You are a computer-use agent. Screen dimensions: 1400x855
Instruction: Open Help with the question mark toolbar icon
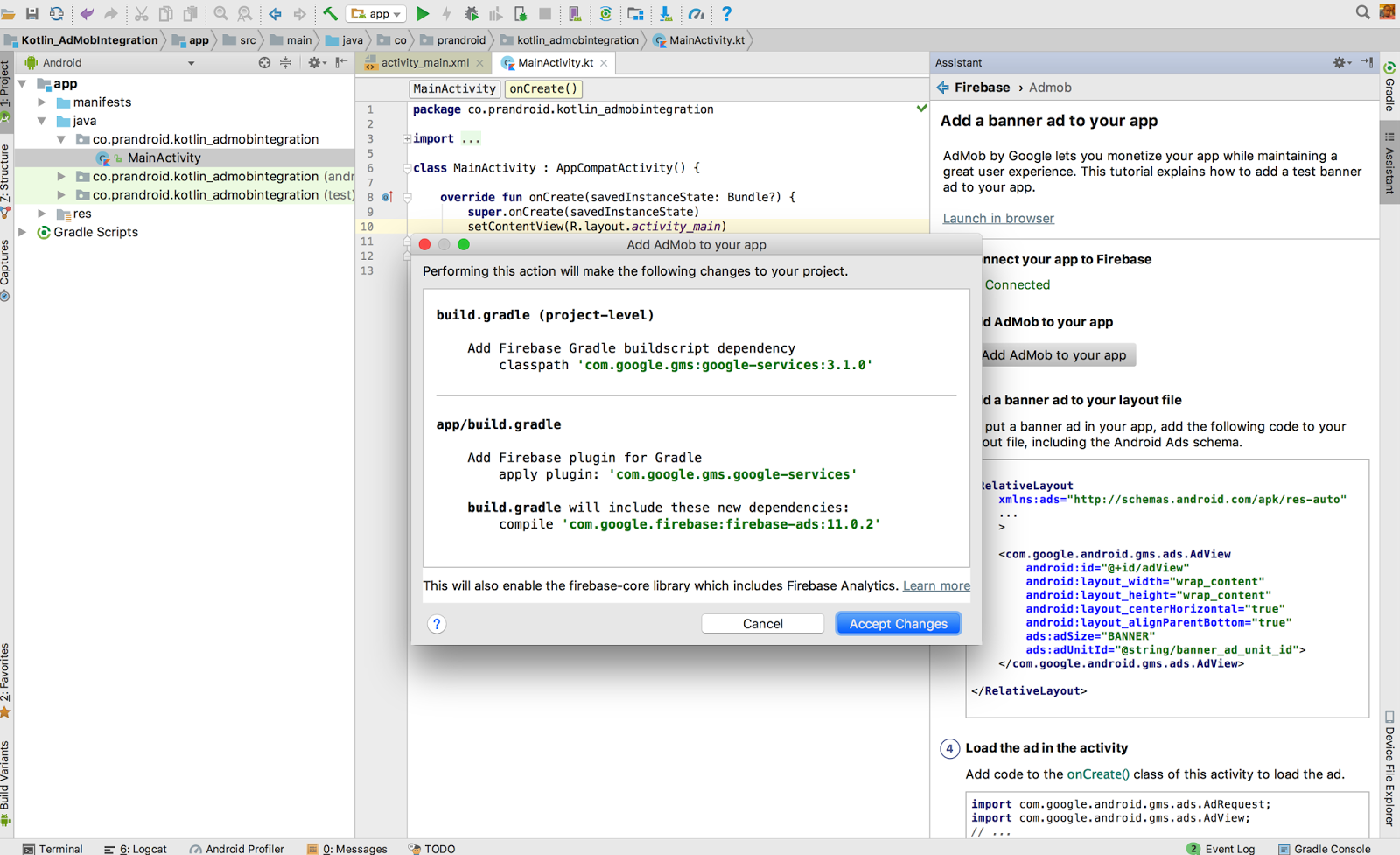pos(726,13)
